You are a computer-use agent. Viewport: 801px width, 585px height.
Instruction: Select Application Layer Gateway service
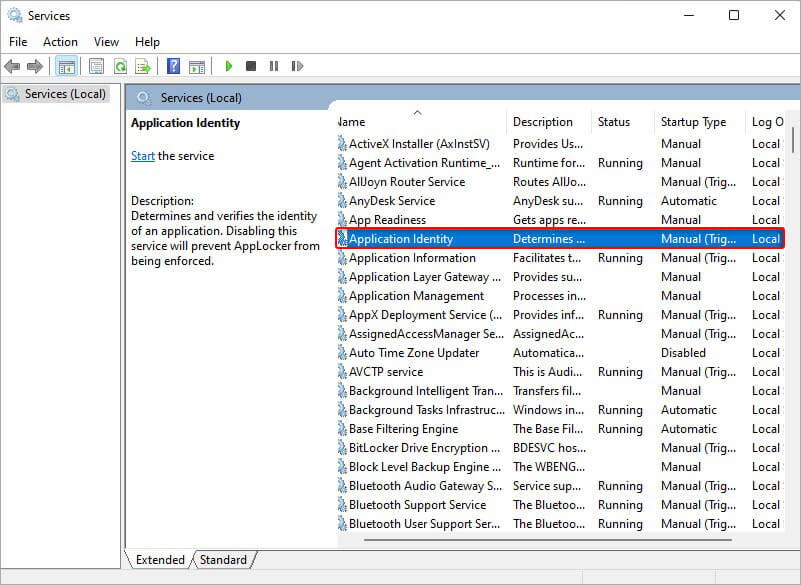(x=560, y=277)
